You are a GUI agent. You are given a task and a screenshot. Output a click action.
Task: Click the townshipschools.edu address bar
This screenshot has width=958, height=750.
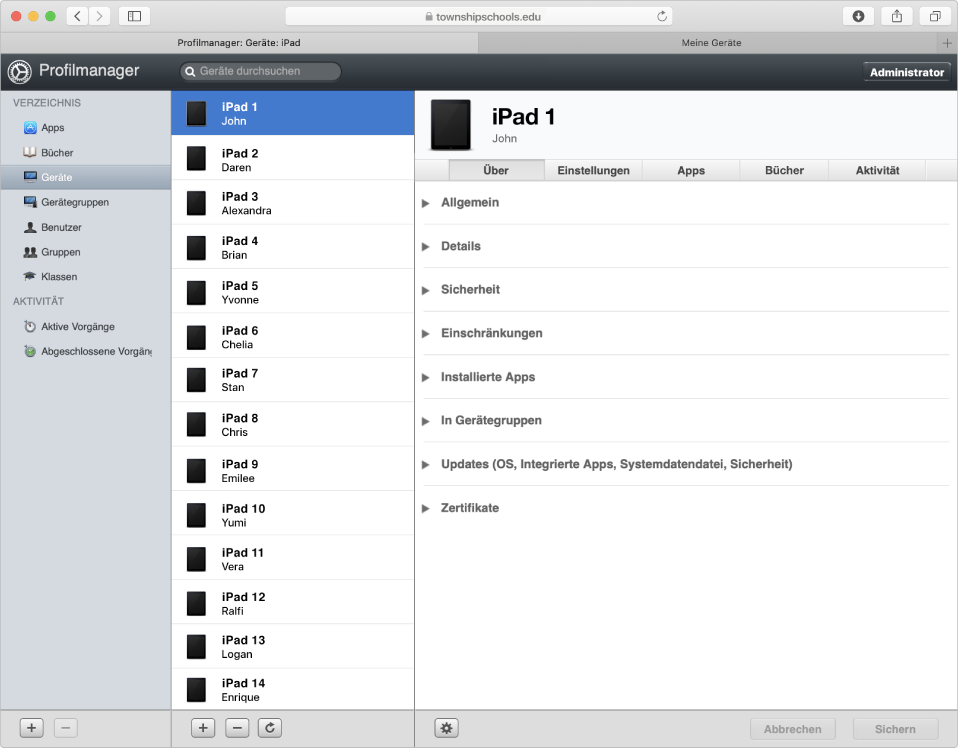pos(479,16)
